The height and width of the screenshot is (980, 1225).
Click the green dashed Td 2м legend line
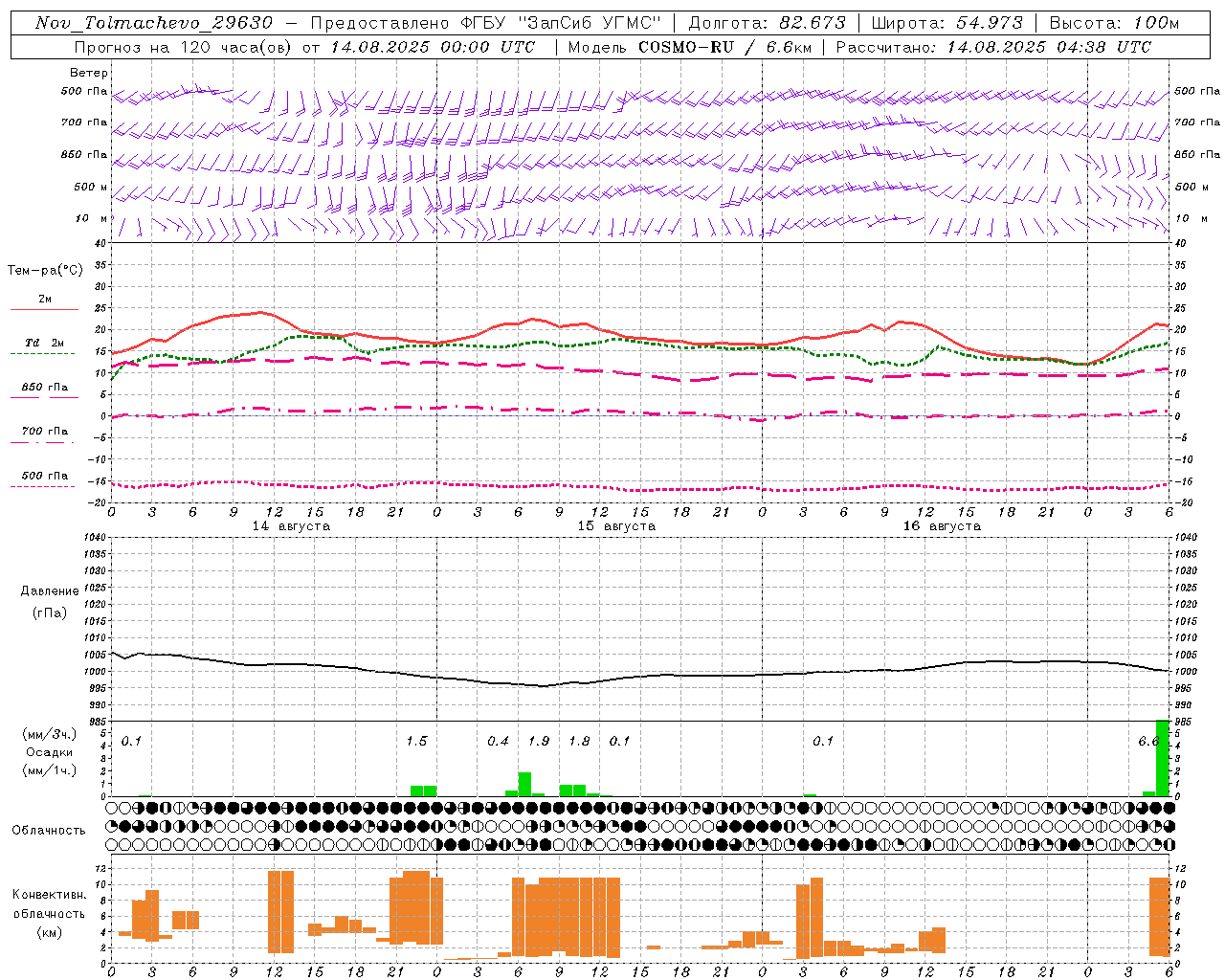42,353
